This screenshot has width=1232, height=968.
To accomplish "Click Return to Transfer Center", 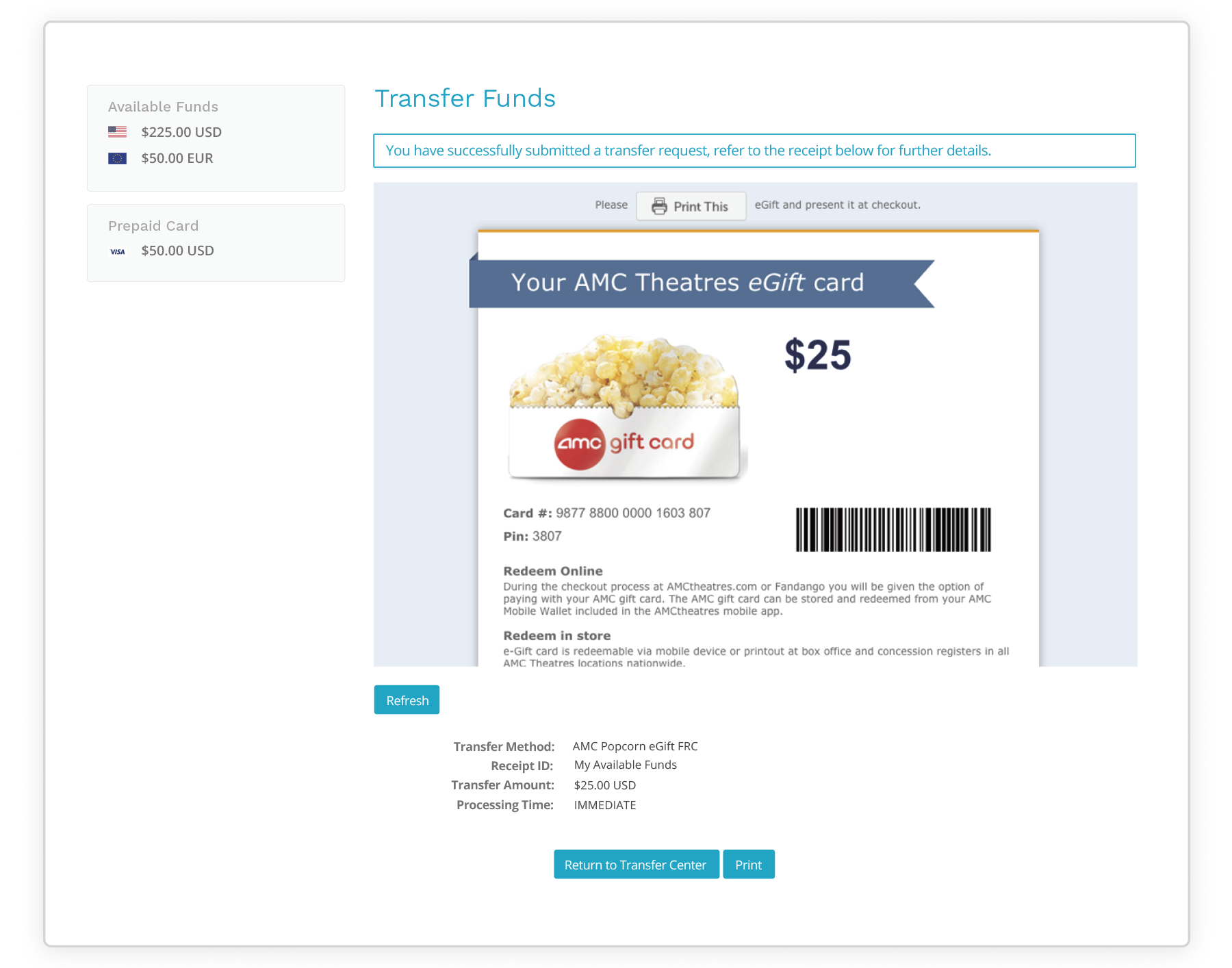I will 635,865.
